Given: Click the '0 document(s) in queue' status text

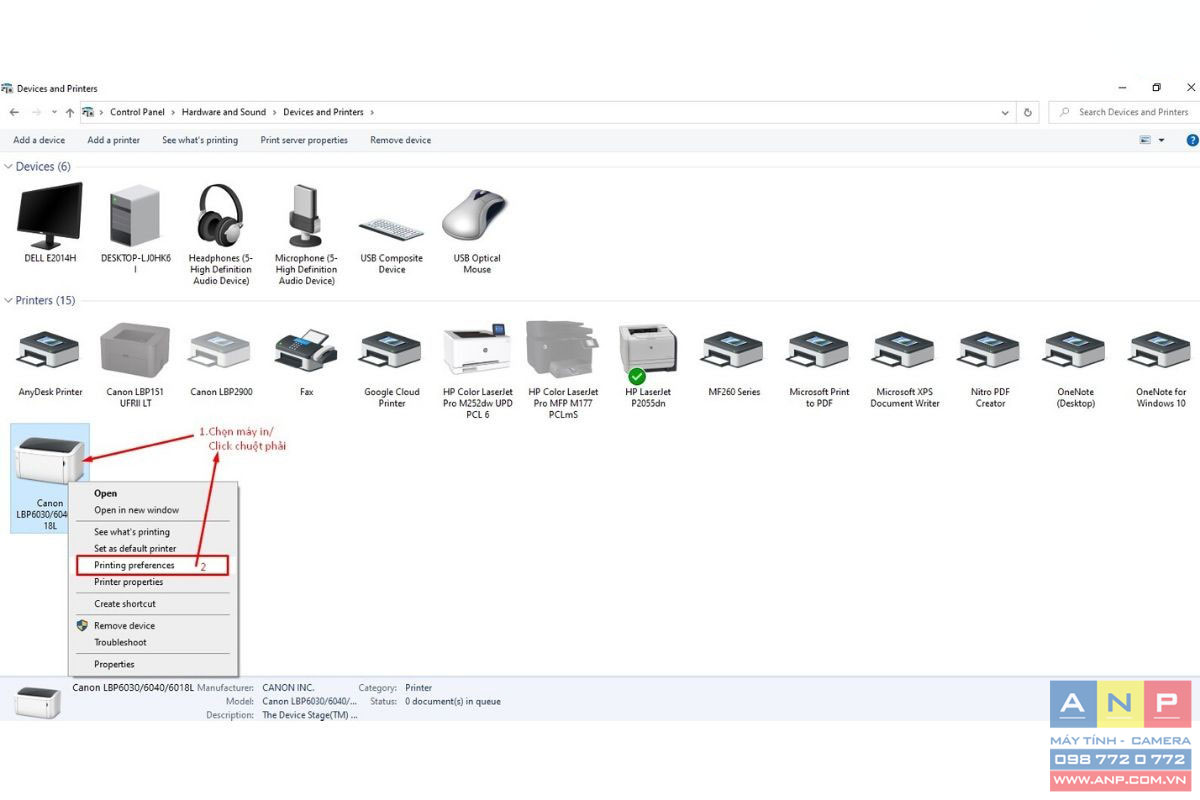Looking at the screenshot, I should (x=453, y=701).
